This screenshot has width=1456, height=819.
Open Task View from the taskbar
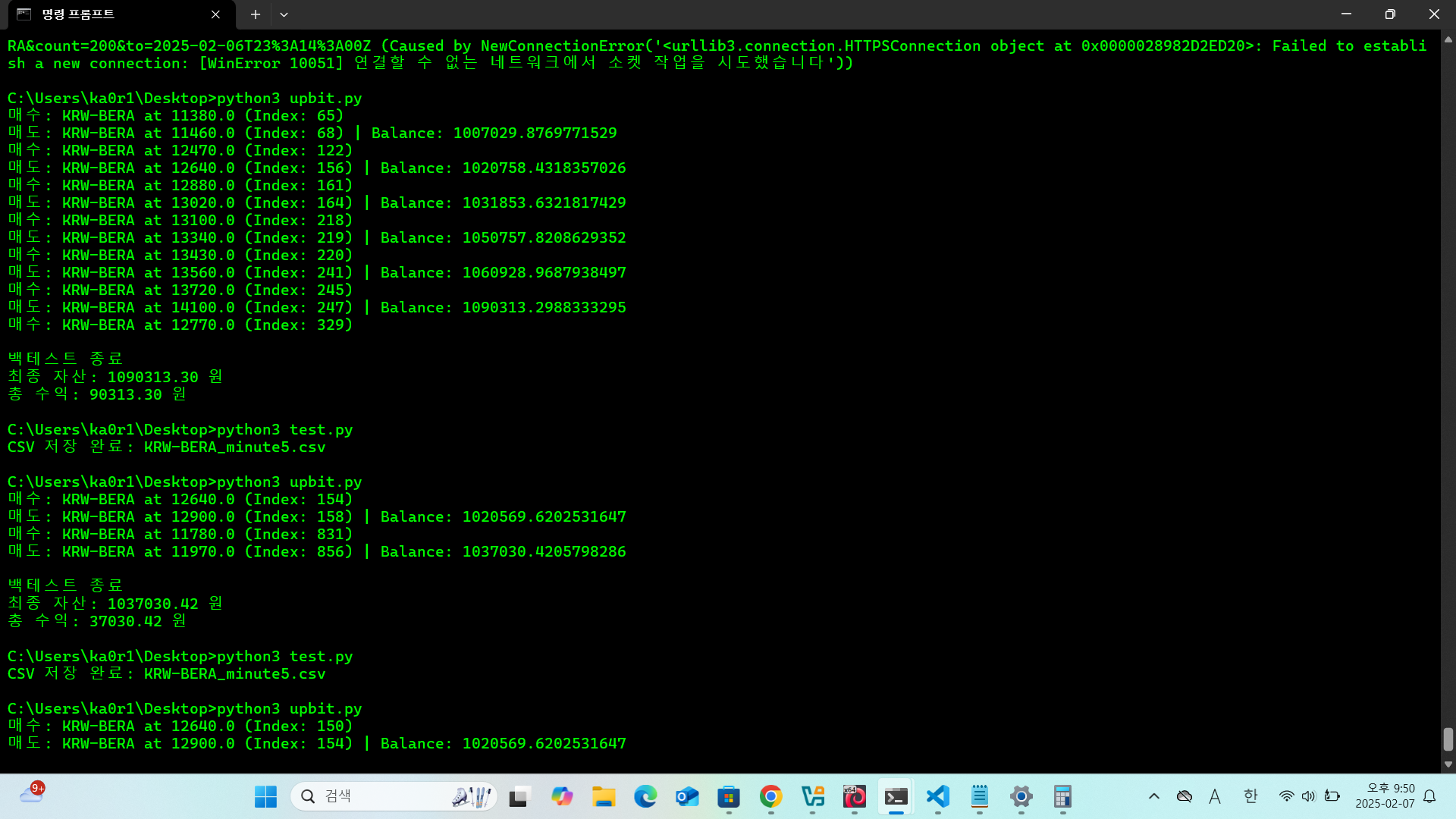click(519, 796)
